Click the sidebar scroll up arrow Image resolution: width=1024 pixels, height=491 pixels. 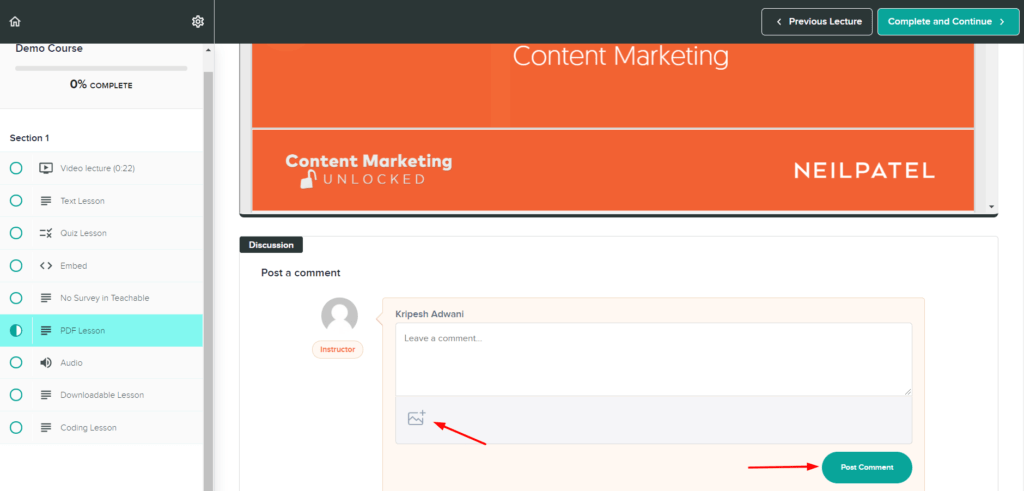[x=208, y=50]
